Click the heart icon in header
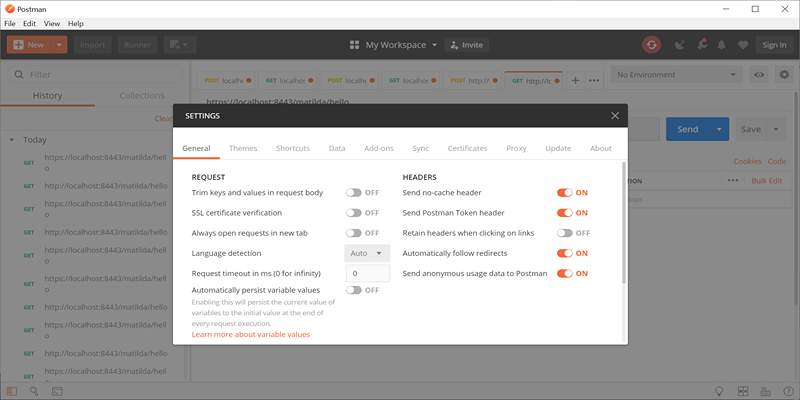 [x=742, y=45]
